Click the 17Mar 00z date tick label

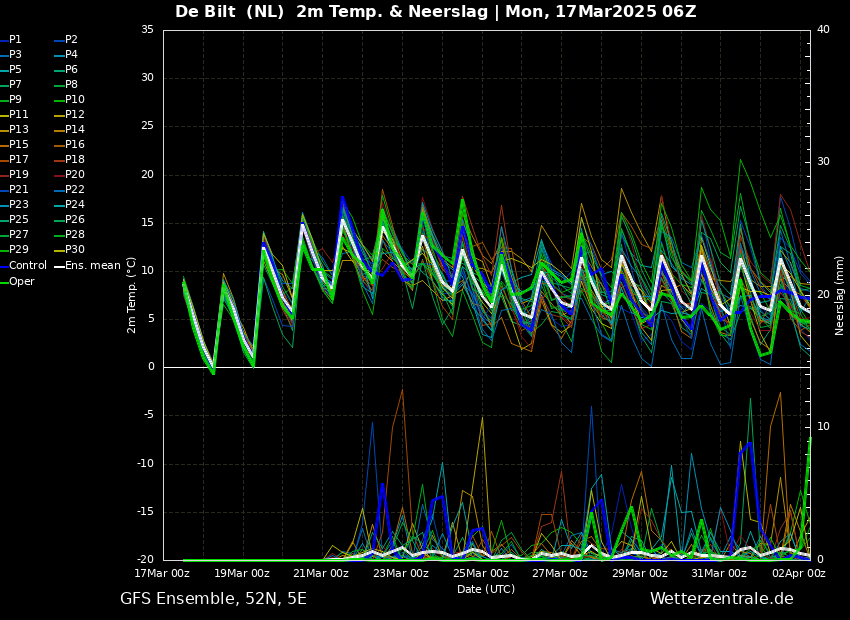point(162,574)
